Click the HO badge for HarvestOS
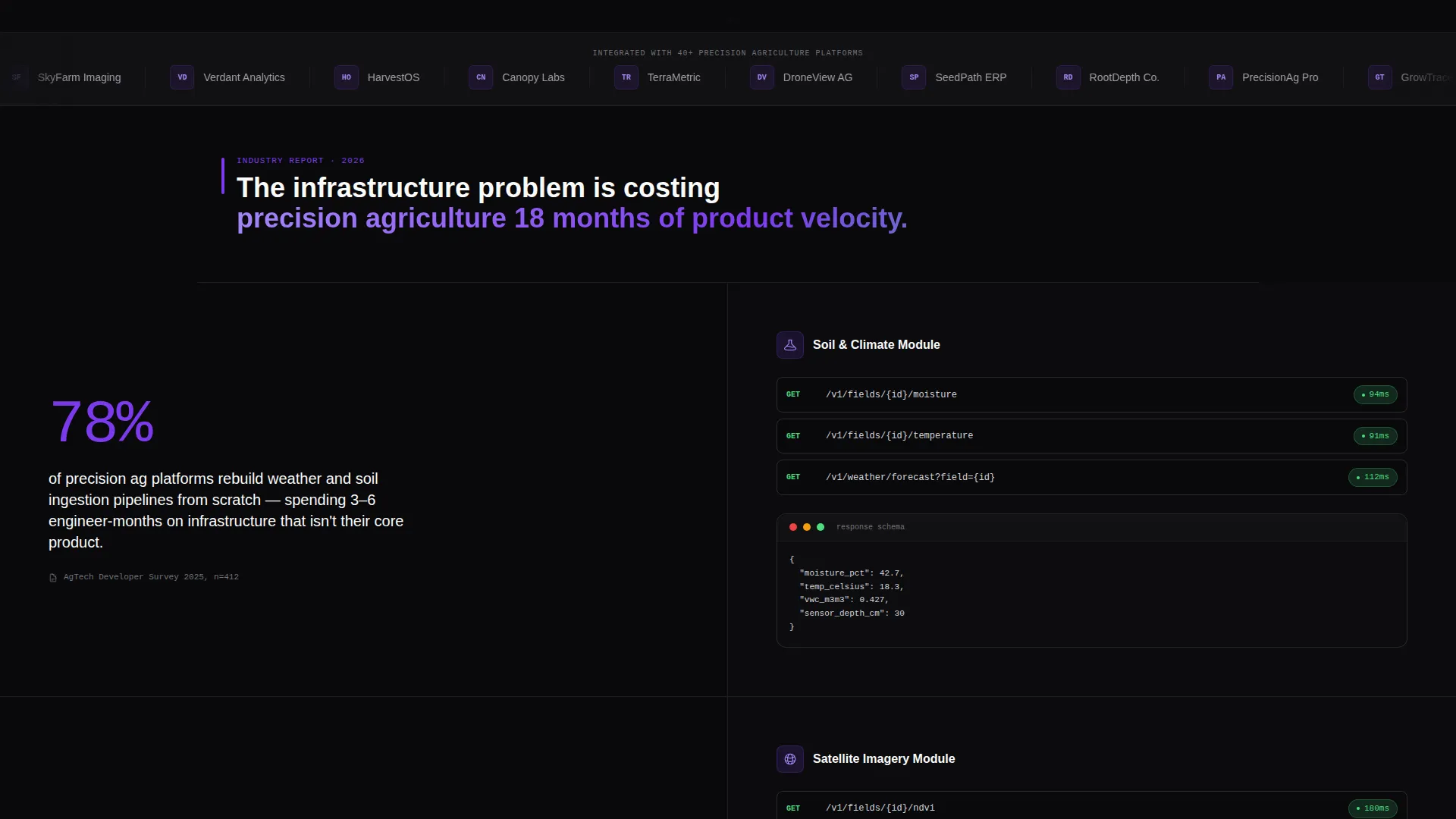Screen dimensions: 1456x819 (346, 77)
